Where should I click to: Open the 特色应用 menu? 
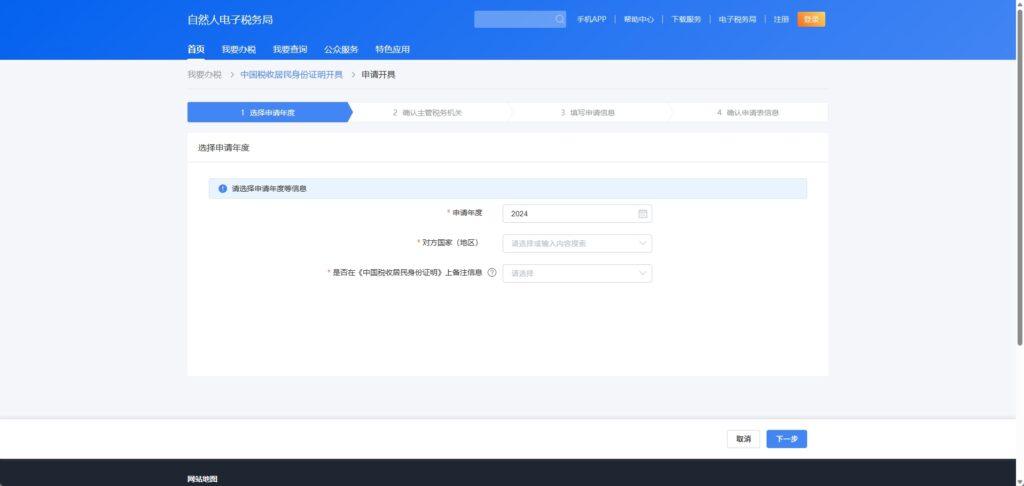[x=392, y=49]
